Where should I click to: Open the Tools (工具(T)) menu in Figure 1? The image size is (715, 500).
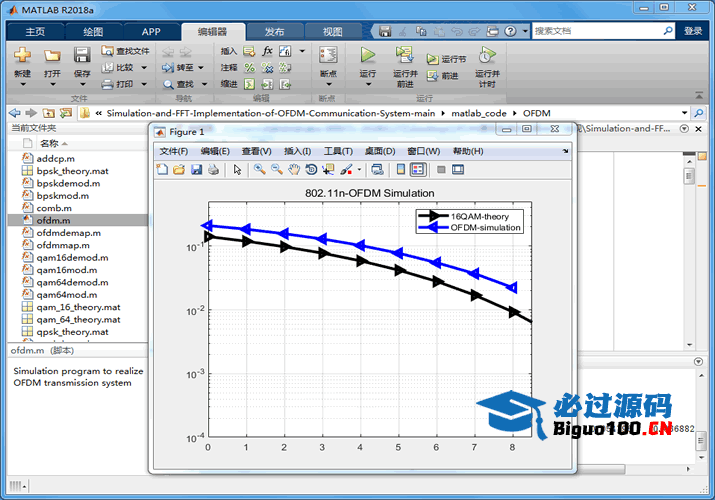(x=338, y=151)
